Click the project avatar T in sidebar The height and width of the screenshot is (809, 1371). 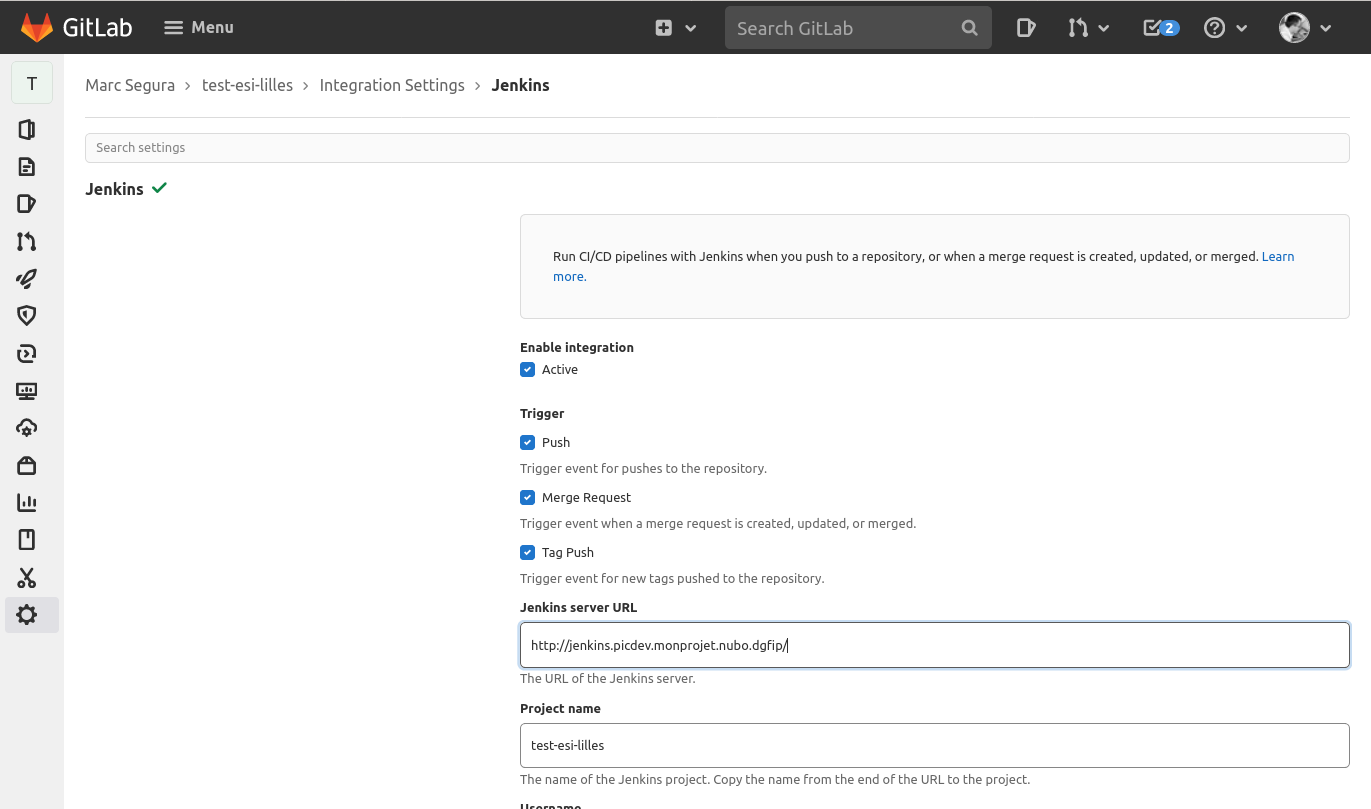coord(32,83)
